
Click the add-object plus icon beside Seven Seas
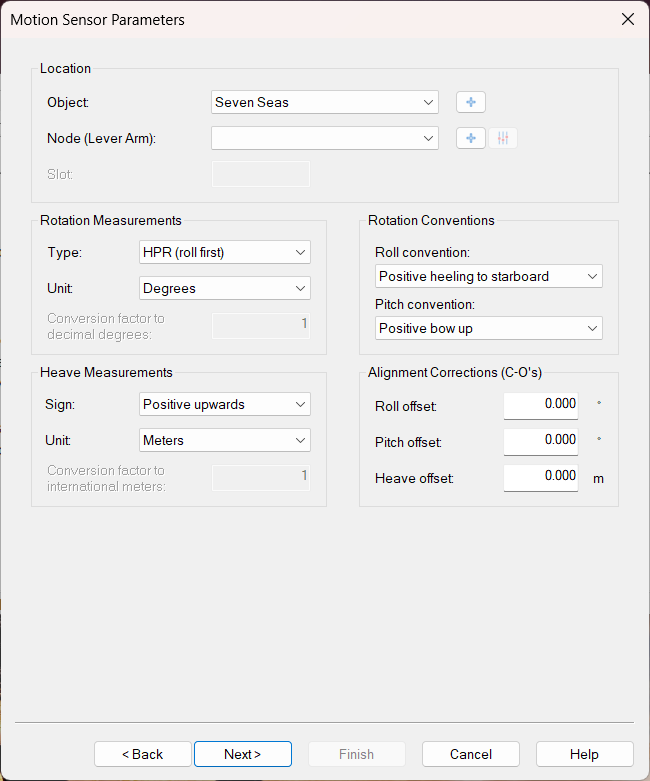470,102
